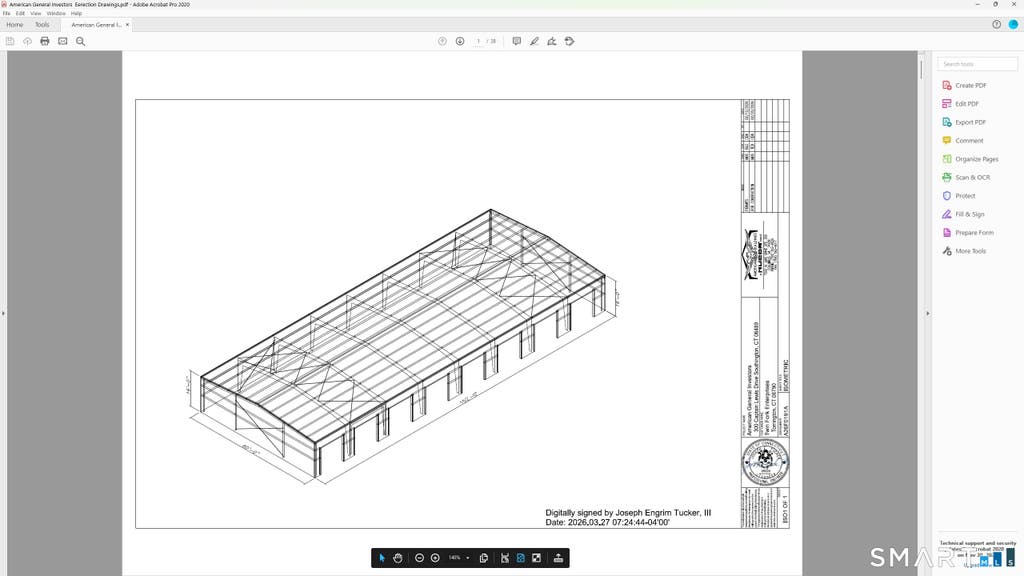Zoom in with plus circle icon

(x=435, y=558)
